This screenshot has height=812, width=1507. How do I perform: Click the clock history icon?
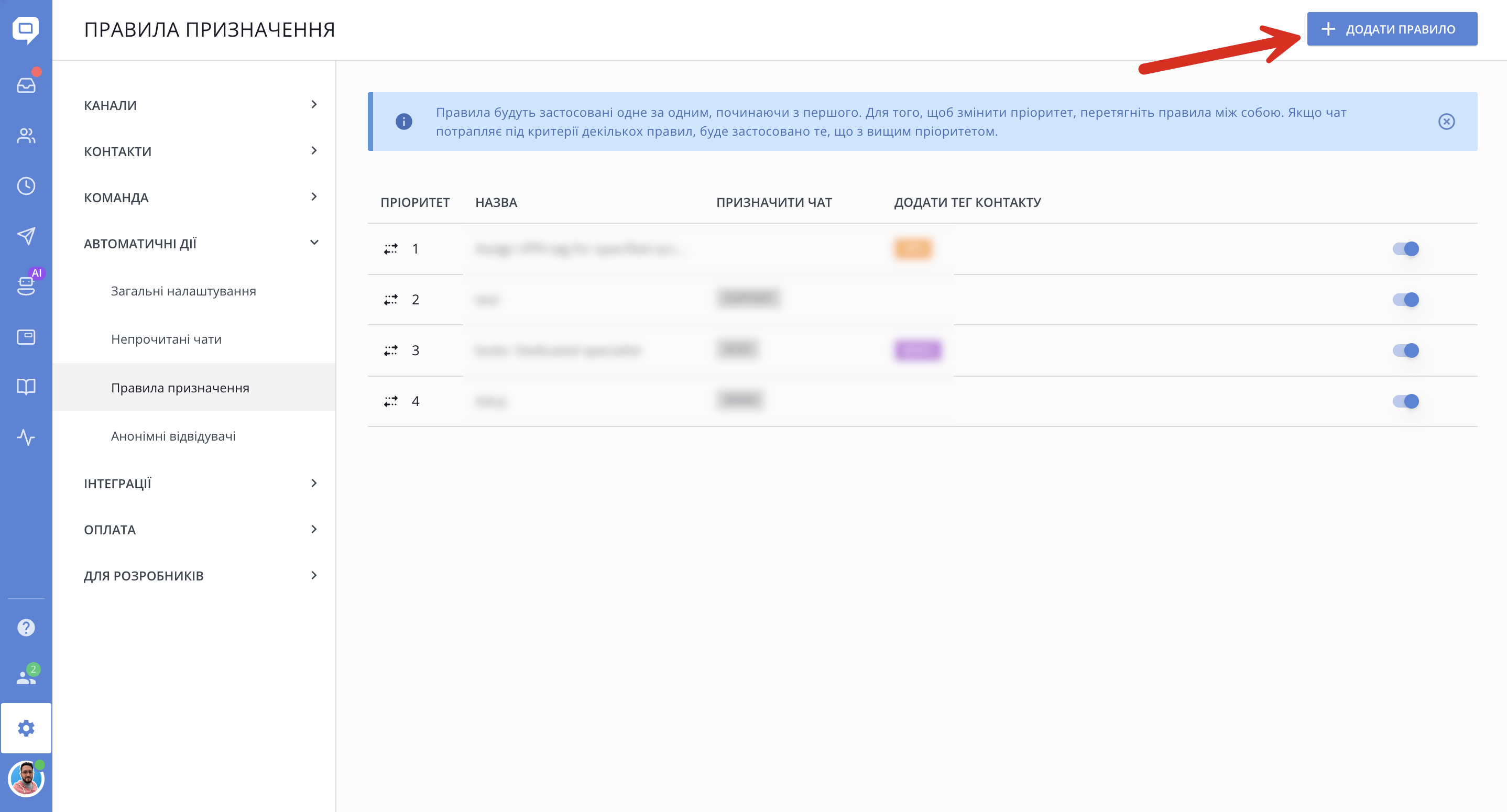point(26,186)
